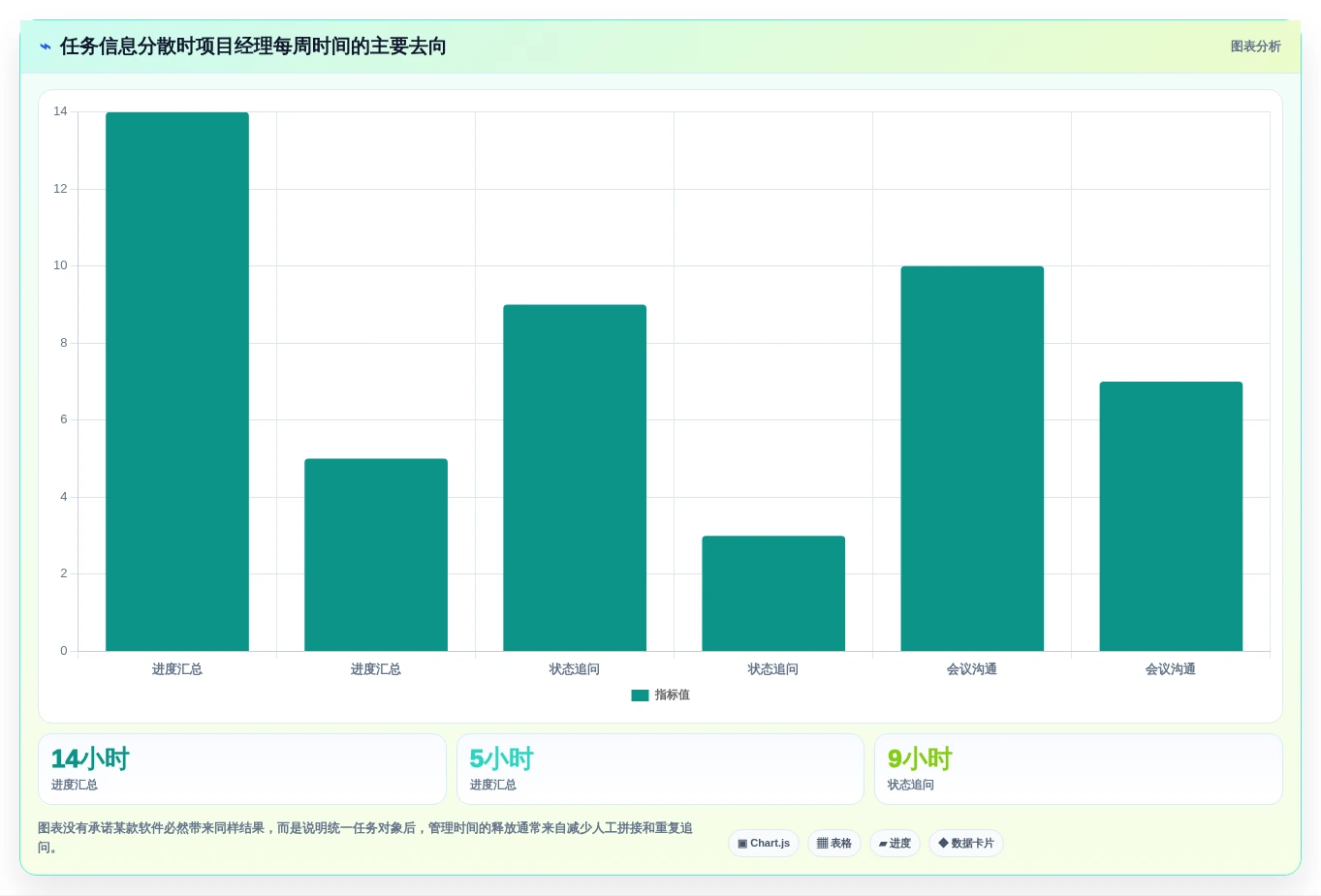This screenshot has height=896, width=1321.
Task: Select the Chart.js tag chip
Action: (764, 843)
